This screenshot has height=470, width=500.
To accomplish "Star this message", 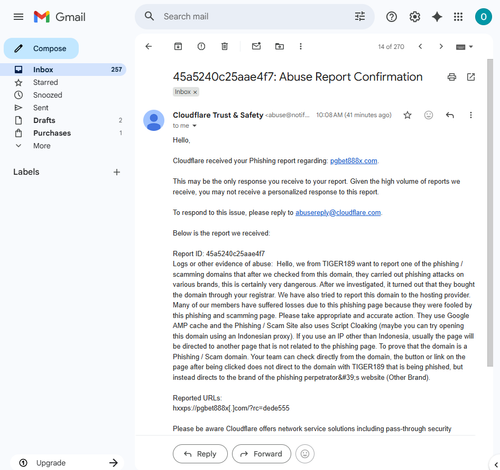I will 407,115.
